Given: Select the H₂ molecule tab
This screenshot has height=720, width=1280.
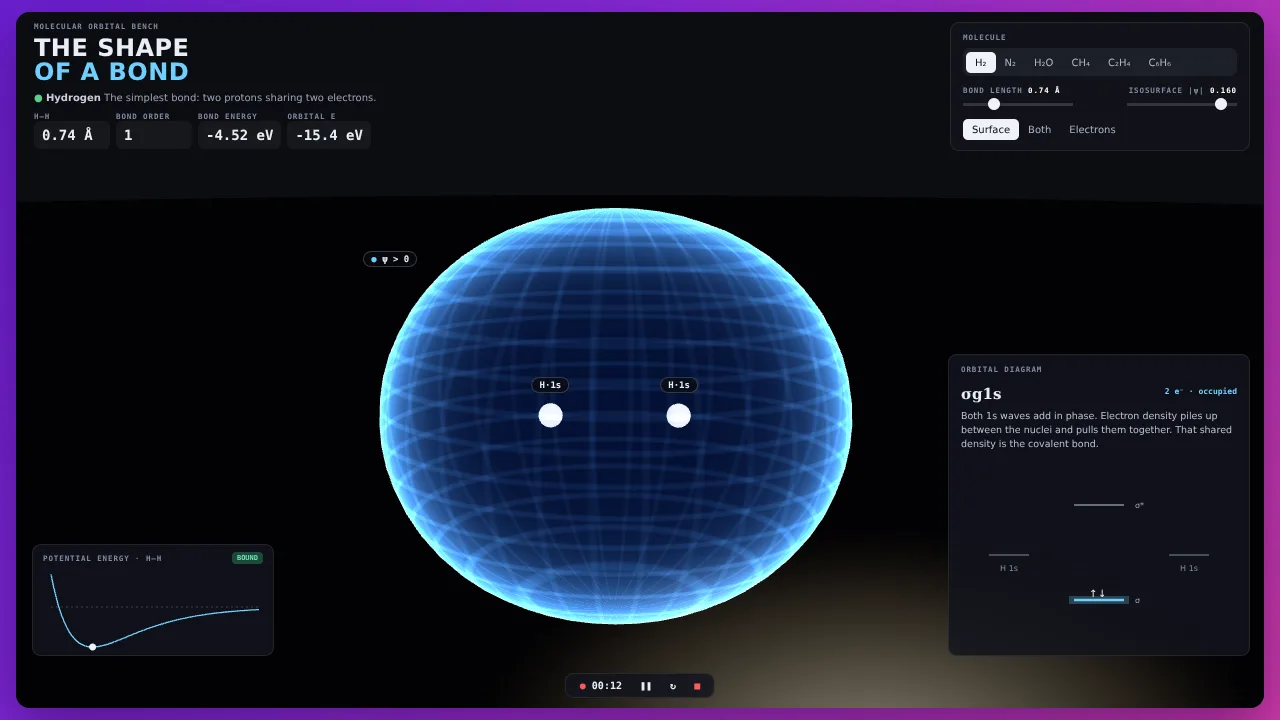Looking at the screenshot, I should click(x=981, y=63).
